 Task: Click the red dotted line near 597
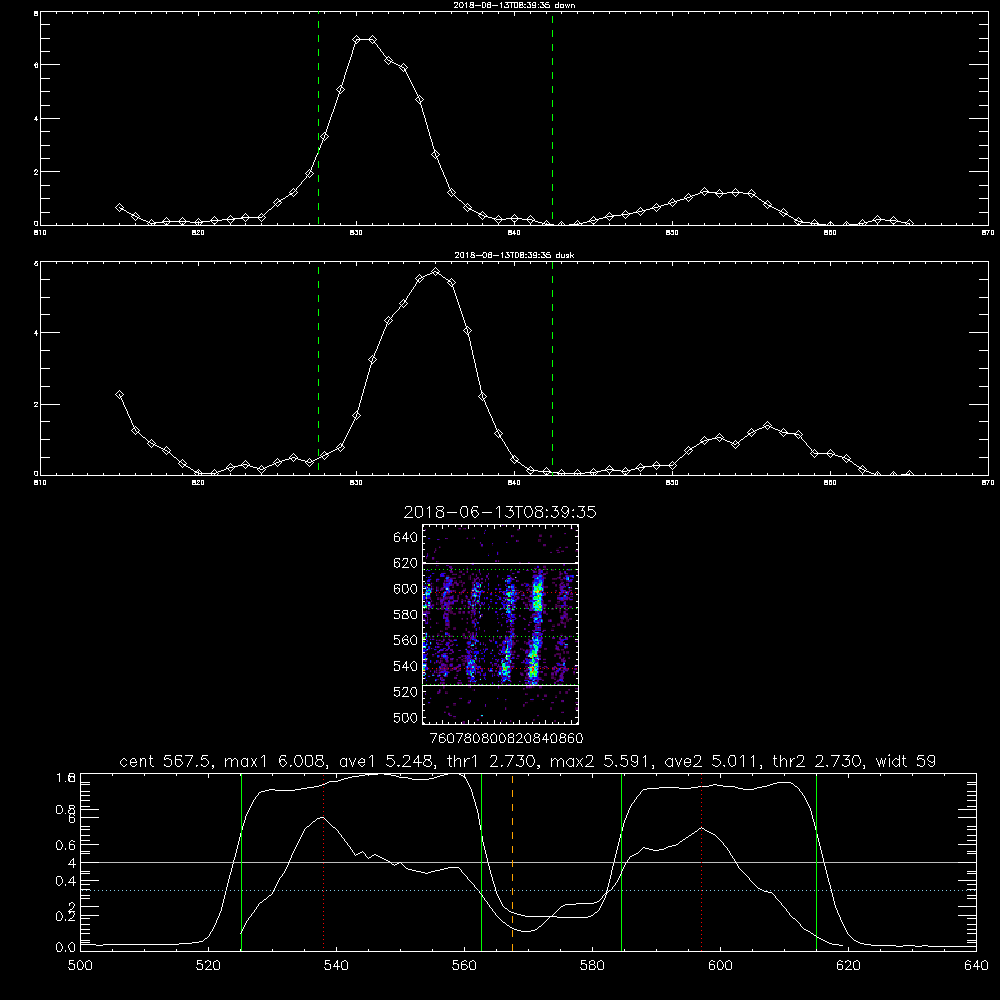[702, 862]
